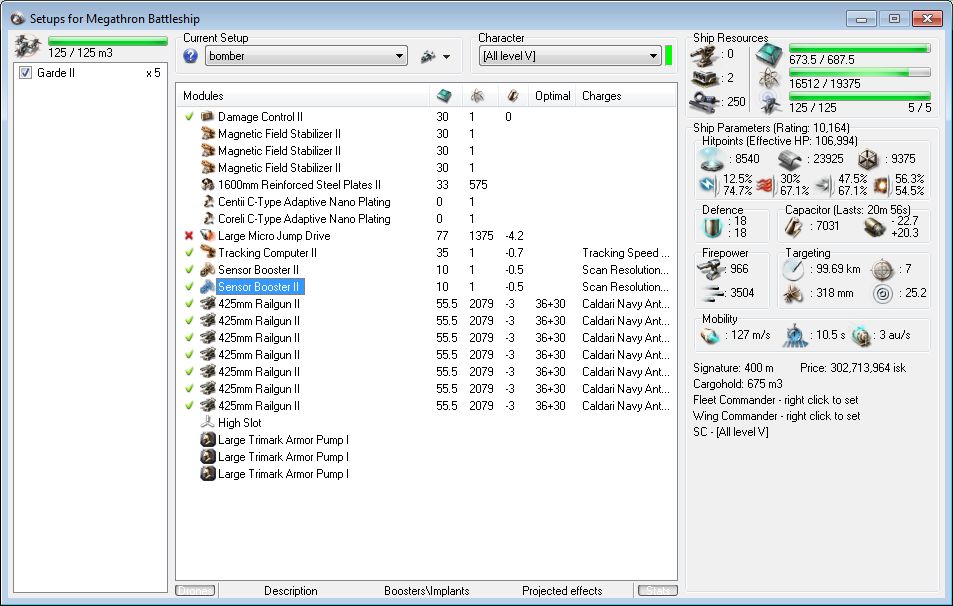Viewport: 953px width, 606px height.
Task: Click Wing Commander right click to set
Action: 777,416
